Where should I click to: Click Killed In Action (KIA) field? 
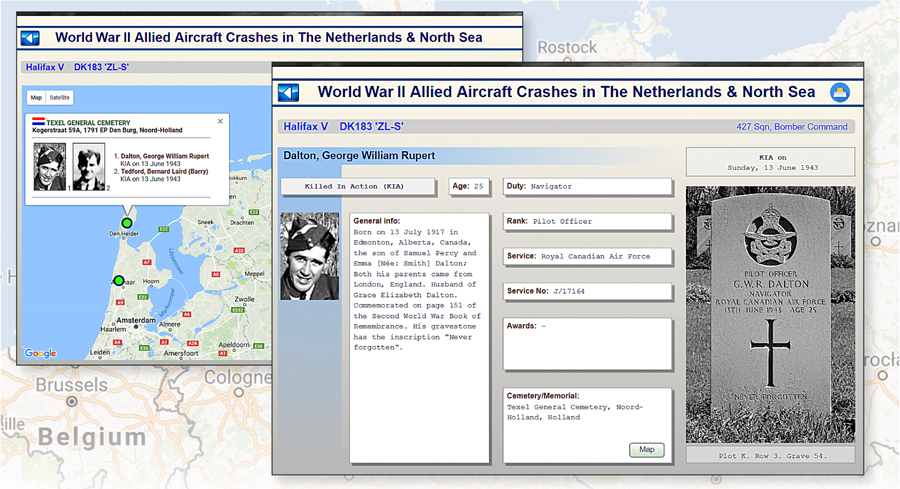coord(357,187)
